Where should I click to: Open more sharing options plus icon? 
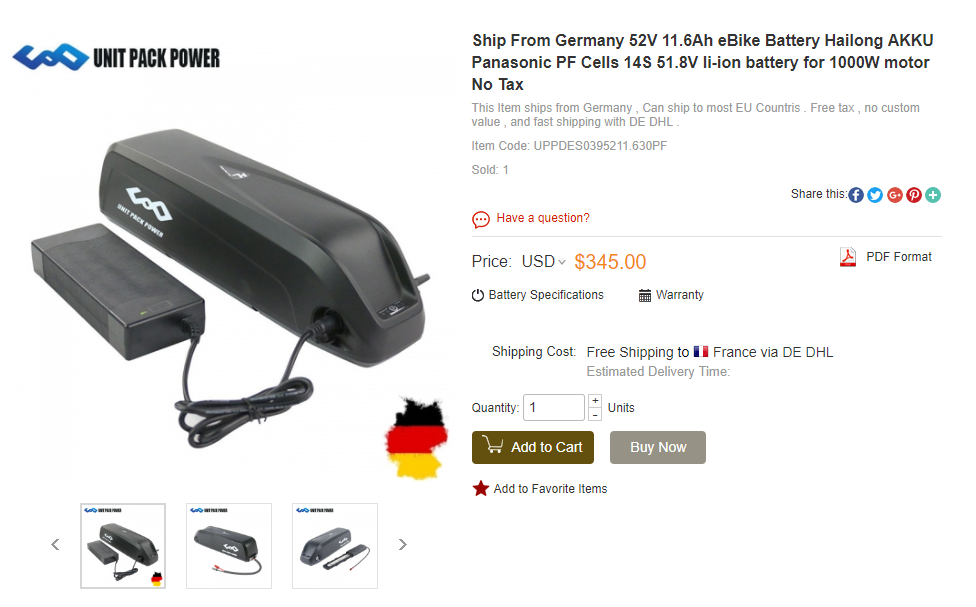pyautogui.click(x=933, y=195)
